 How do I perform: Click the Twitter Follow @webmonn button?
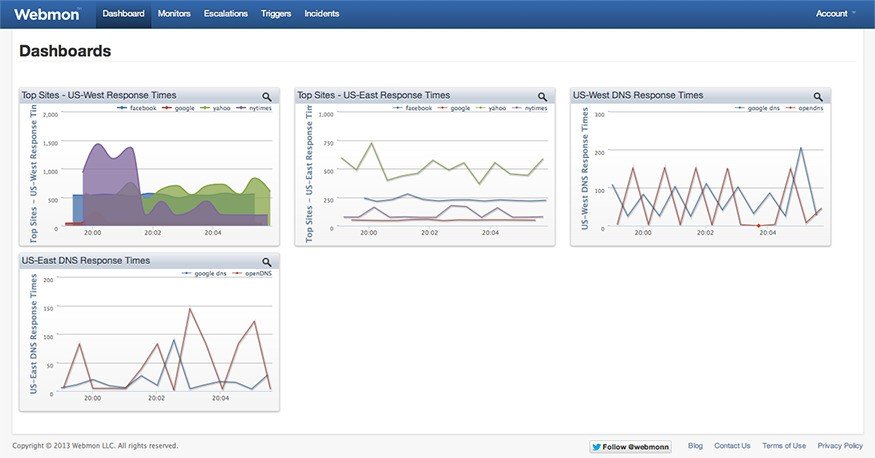point(631,446)
